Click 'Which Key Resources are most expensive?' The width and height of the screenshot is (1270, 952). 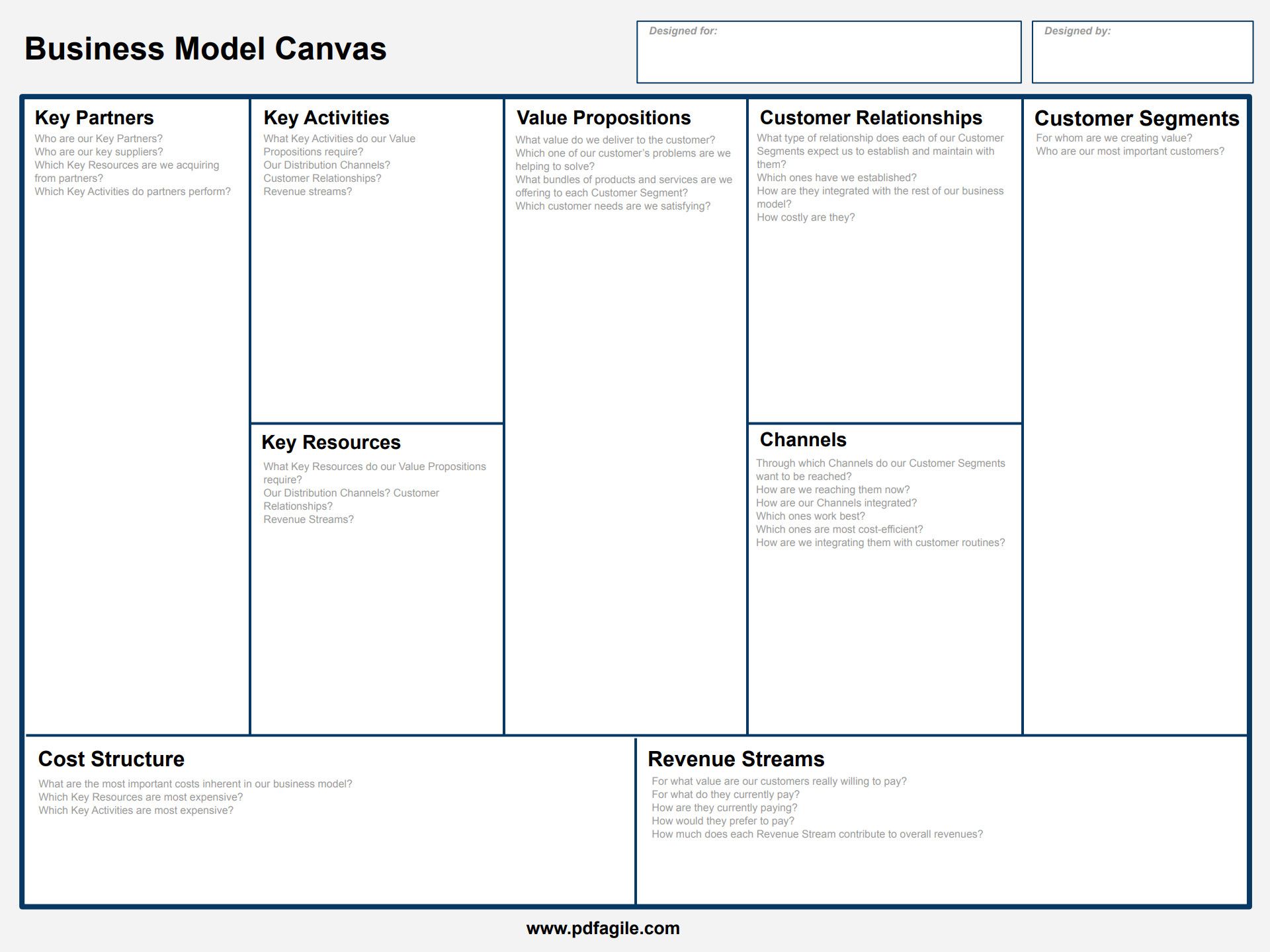(x=140, y=797)
